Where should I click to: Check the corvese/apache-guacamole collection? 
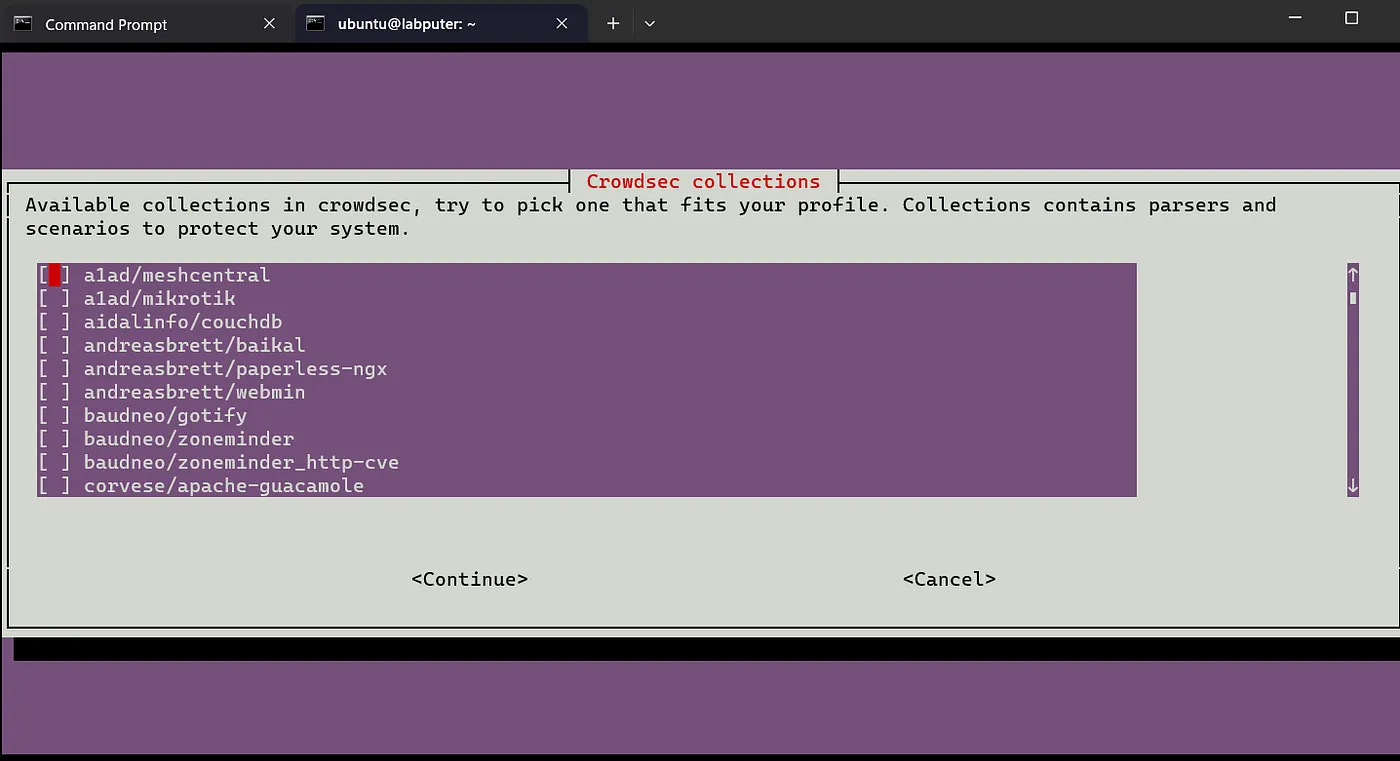[x=55, y=486]
